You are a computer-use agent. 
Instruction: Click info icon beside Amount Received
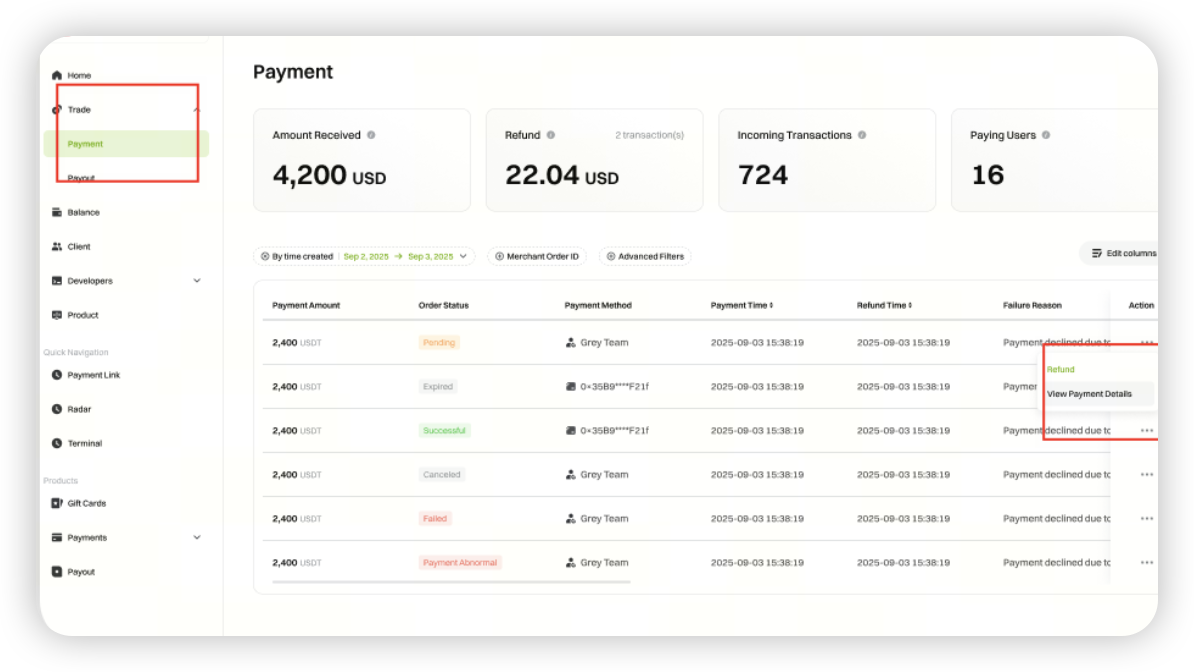(x=372, y=135)
